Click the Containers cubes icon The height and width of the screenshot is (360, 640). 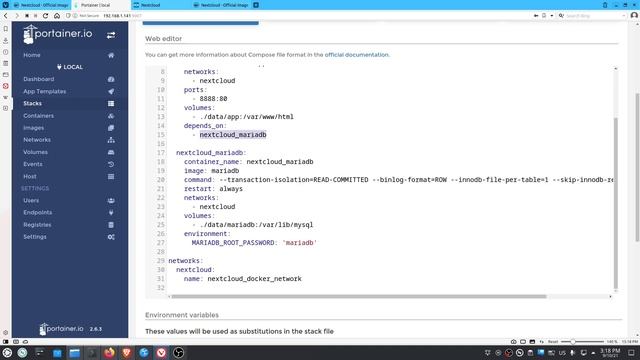click(111, 116)
